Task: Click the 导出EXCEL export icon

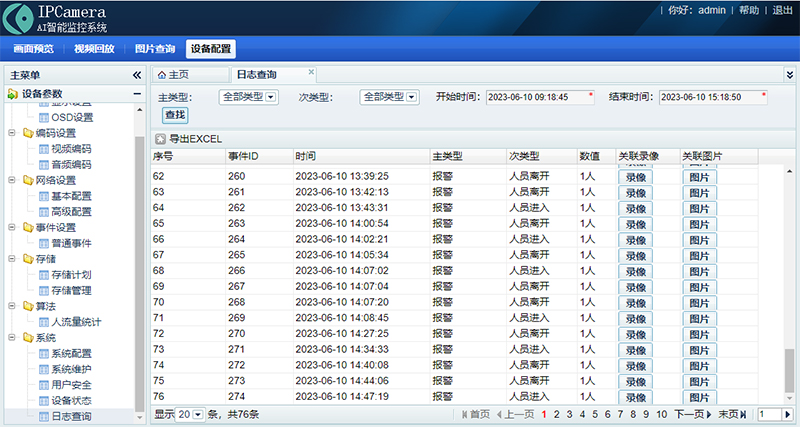Action: (159, 139)
